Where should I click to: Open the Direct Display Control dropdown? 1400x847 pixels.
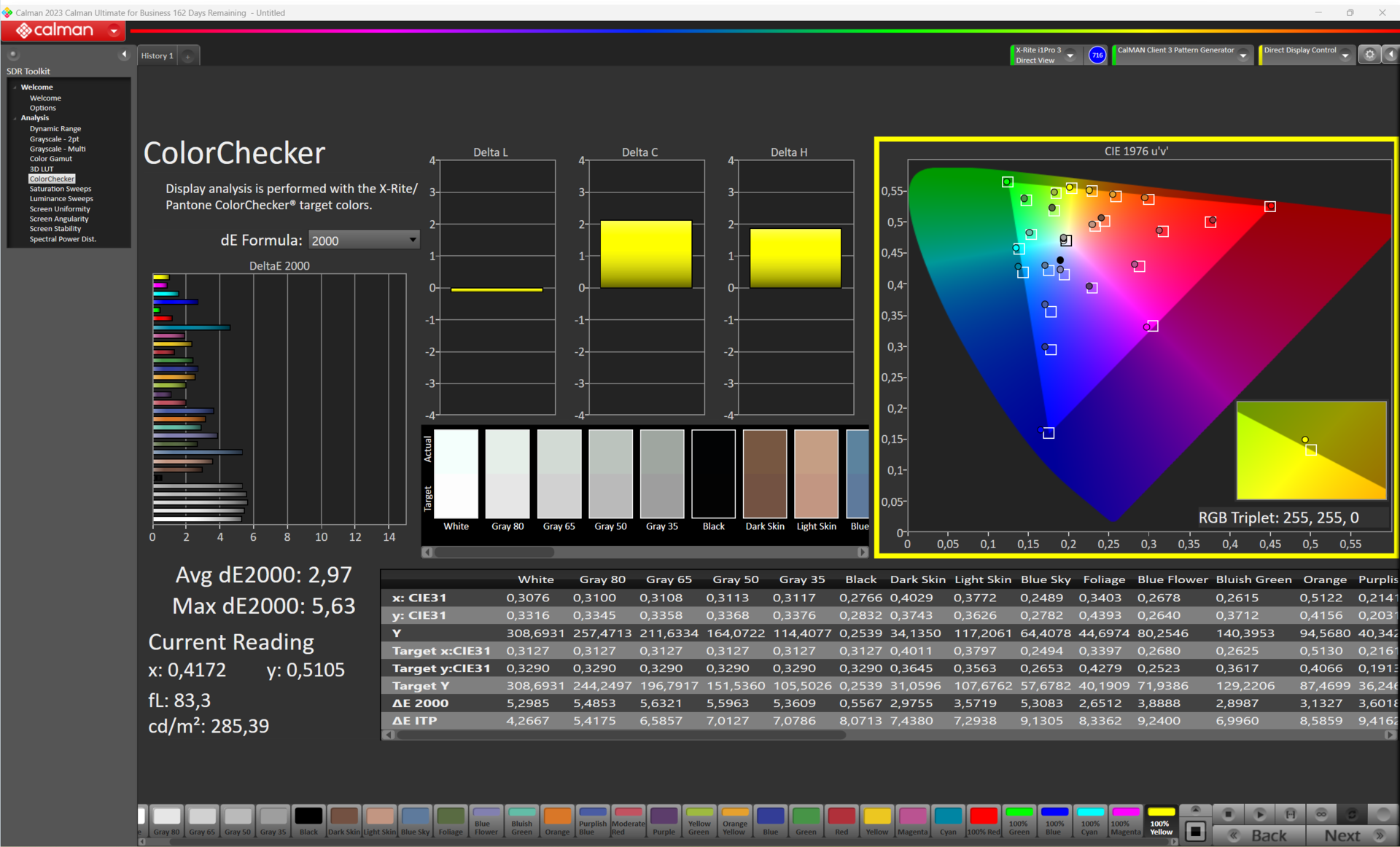1345,55
